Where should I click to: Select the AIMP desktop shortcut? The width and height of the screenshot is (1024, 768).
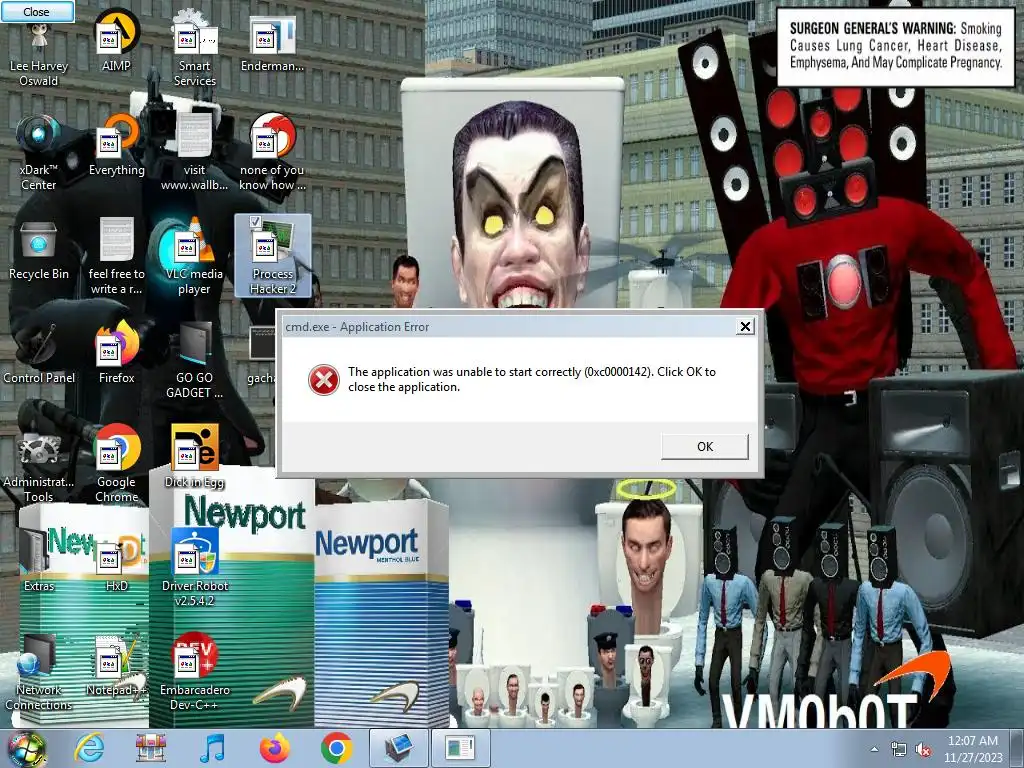[x=116, y=42]
